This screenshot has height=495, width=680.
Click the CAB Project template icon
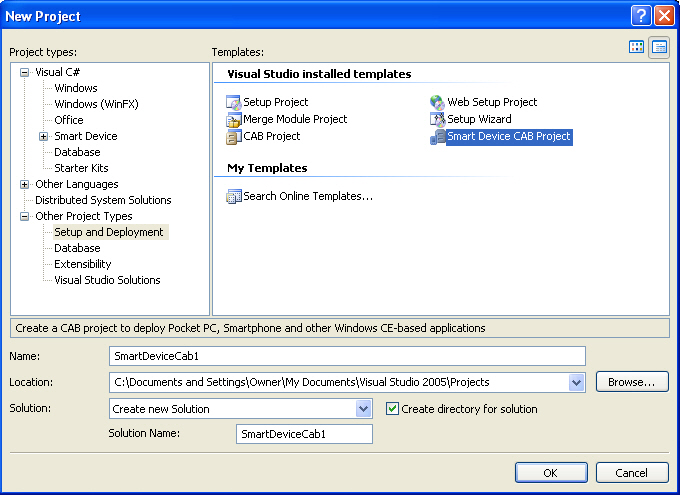click(233, 137)
